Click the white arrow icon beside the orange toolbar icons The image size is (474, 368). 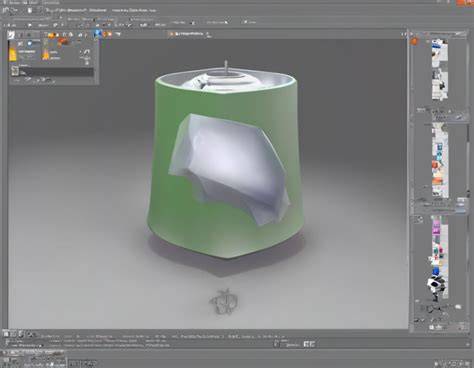click(x=117, y=34)
